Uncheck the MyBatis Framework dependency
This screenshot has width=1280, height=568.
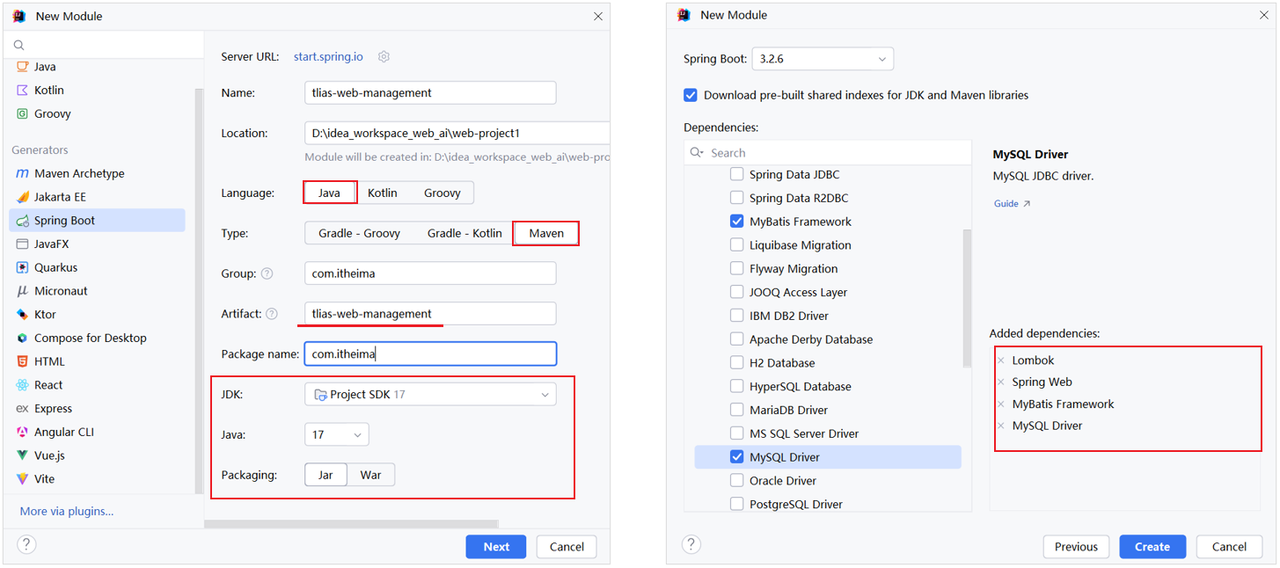[737, 222]
